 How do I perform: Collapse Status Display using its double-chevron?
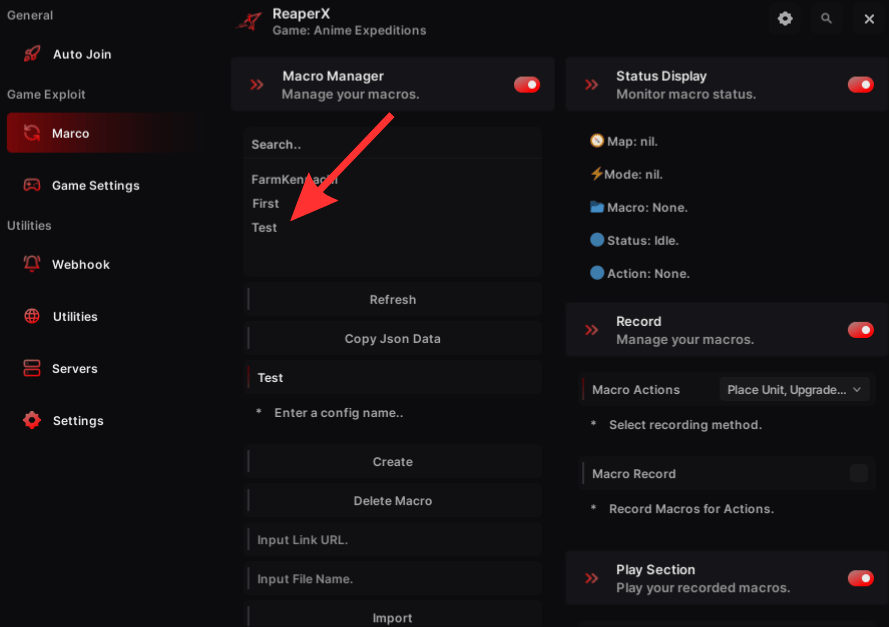point(591,85)
